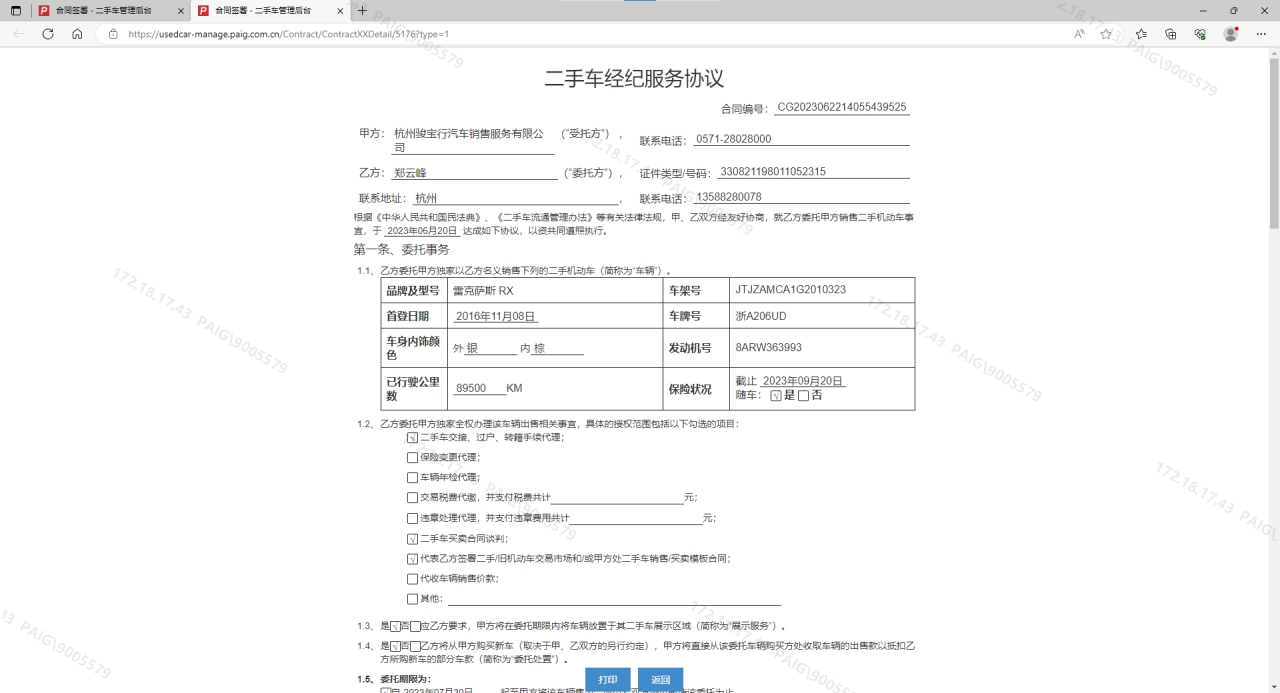Open the favorites list
Screen dimensions: 1280x693
pyautogui.click(x=1141, y=33)
